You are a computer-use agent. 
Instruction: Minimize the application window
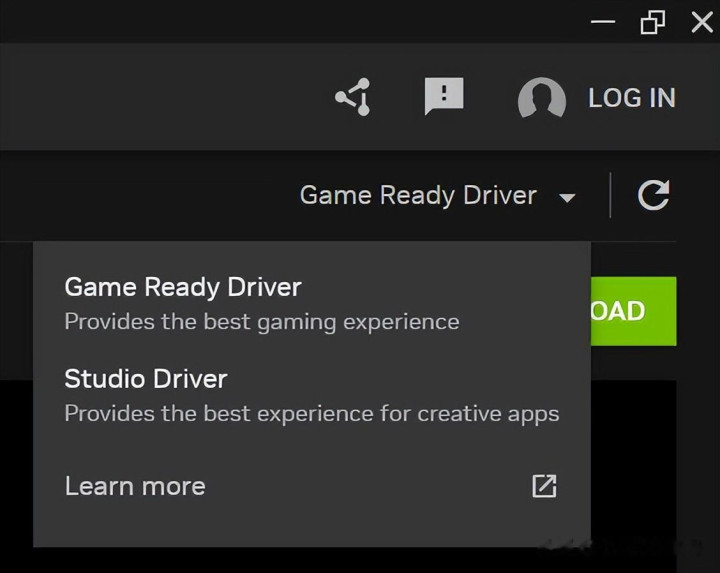pos(603,22)
